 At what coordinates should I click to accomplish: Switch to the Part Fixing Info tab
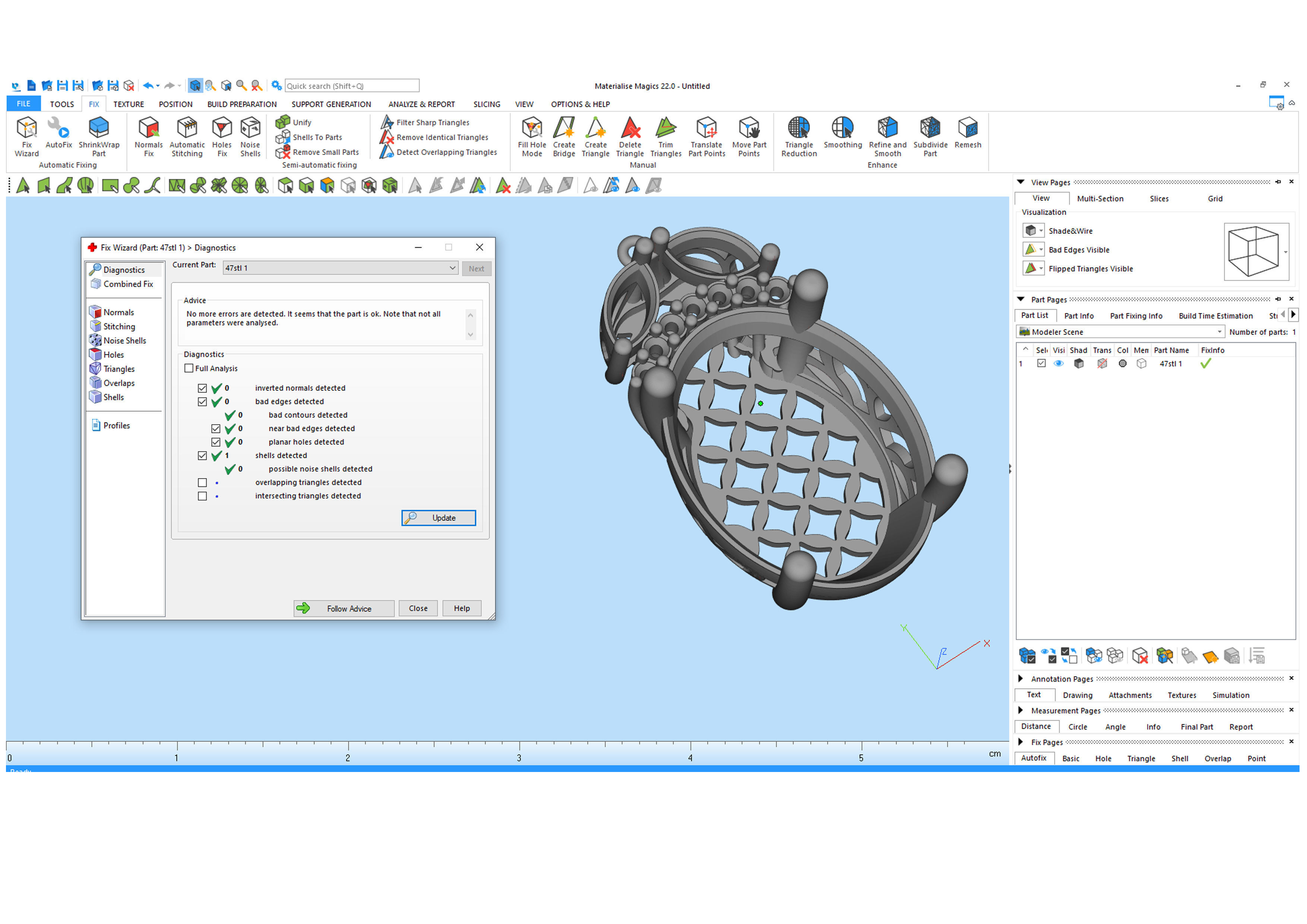[x=1136, y=316]
